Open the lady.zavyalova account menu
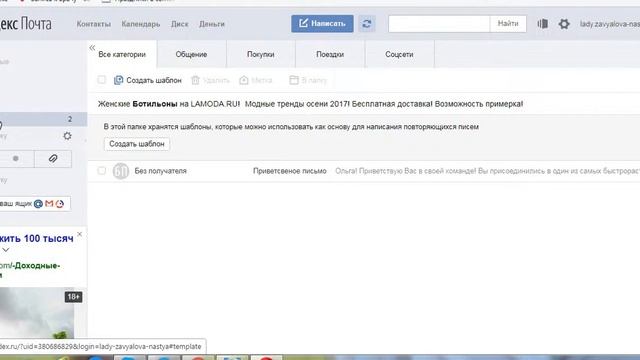Screen dimensions: 640x360 (610, 24)
